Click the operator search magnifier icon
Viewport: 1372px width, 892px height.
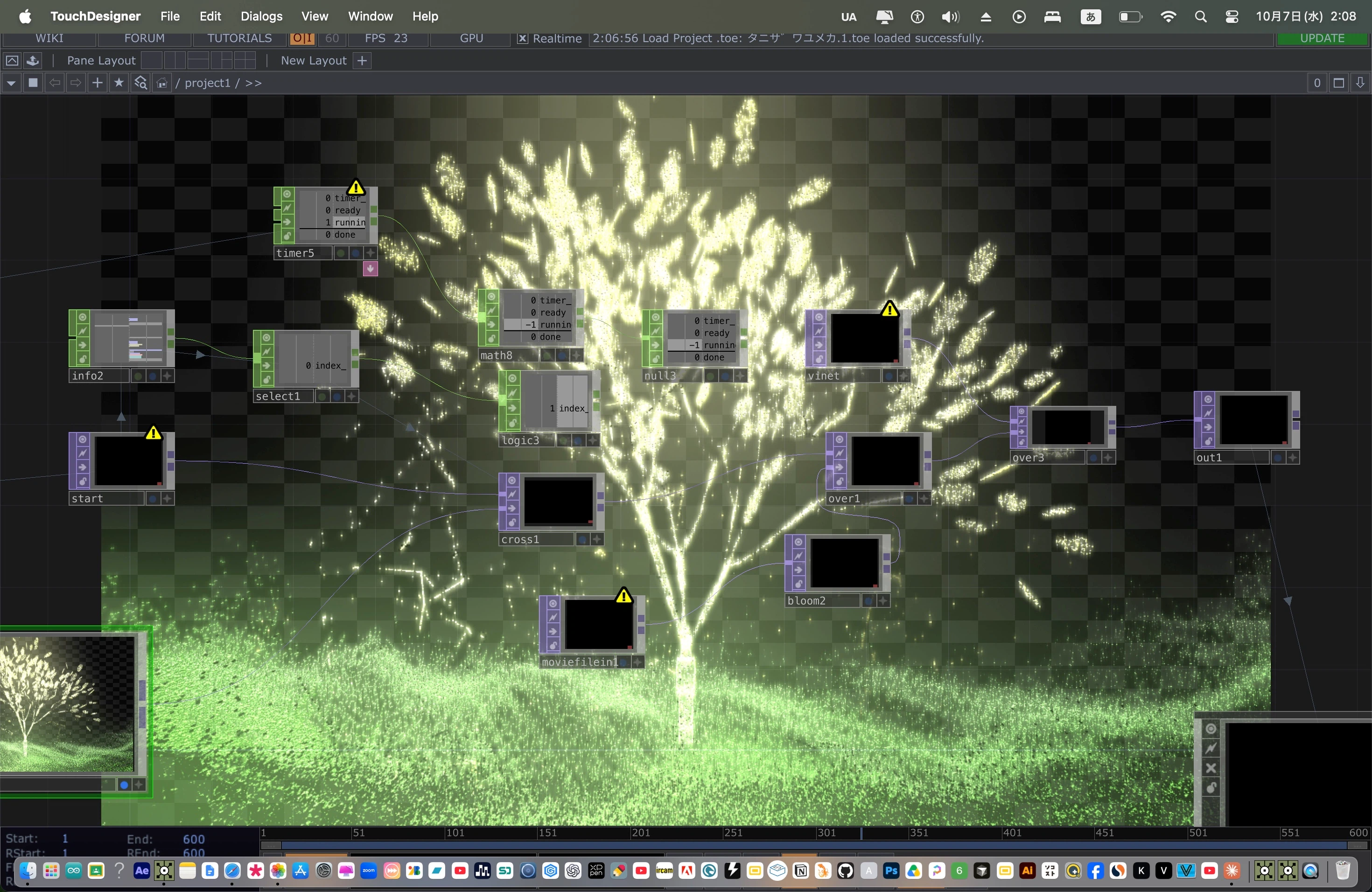coord(140,83)
